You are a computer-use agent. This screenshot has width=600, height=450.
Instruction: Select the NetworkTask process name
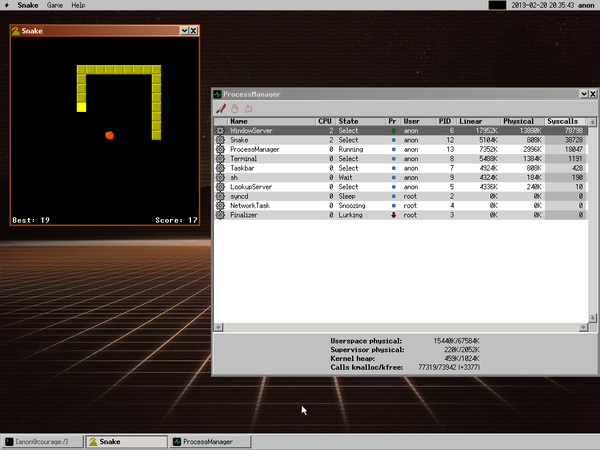(249, 205)
